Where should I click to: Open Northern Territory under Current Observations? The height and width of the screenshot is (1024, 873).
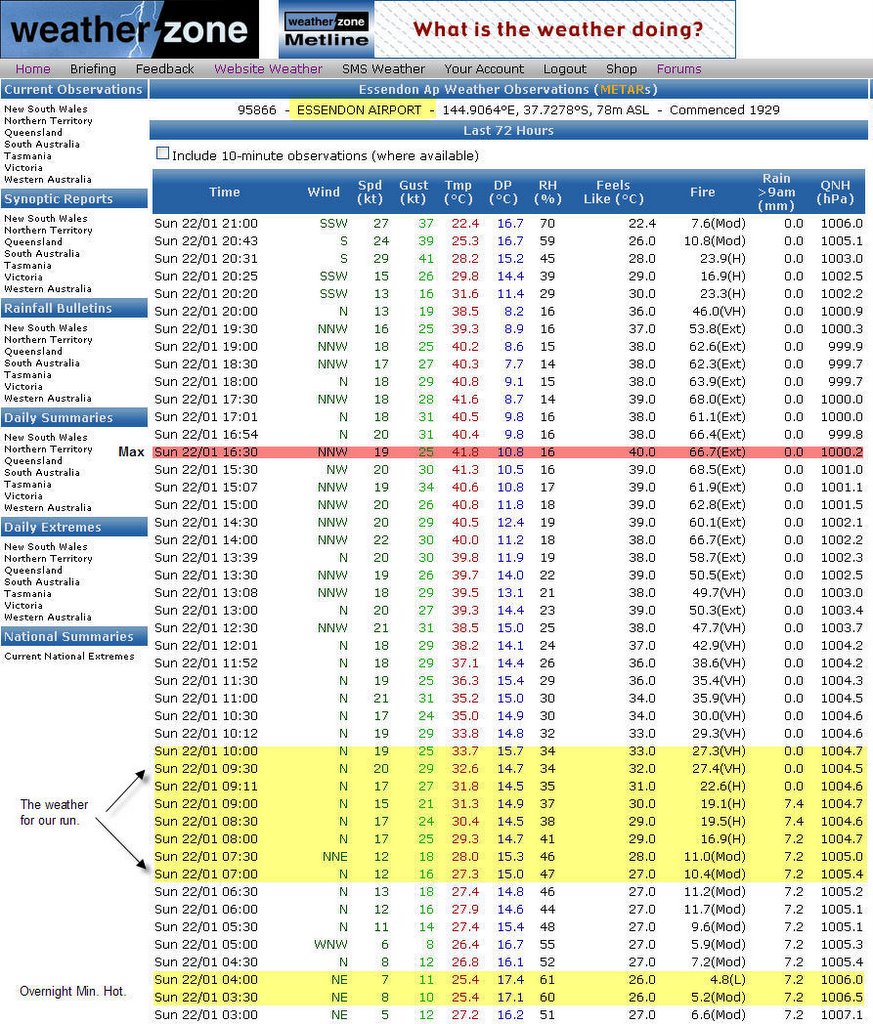point(48,121)
